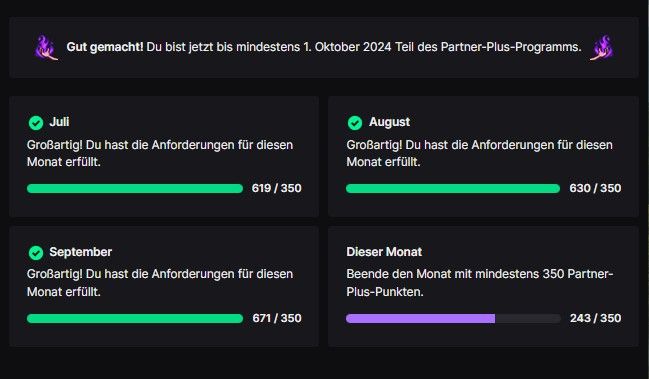The width and height of the screenshot is (649, 379).
Task: Click the 630 / 350 points counter
Action: [x=595, y=188]
